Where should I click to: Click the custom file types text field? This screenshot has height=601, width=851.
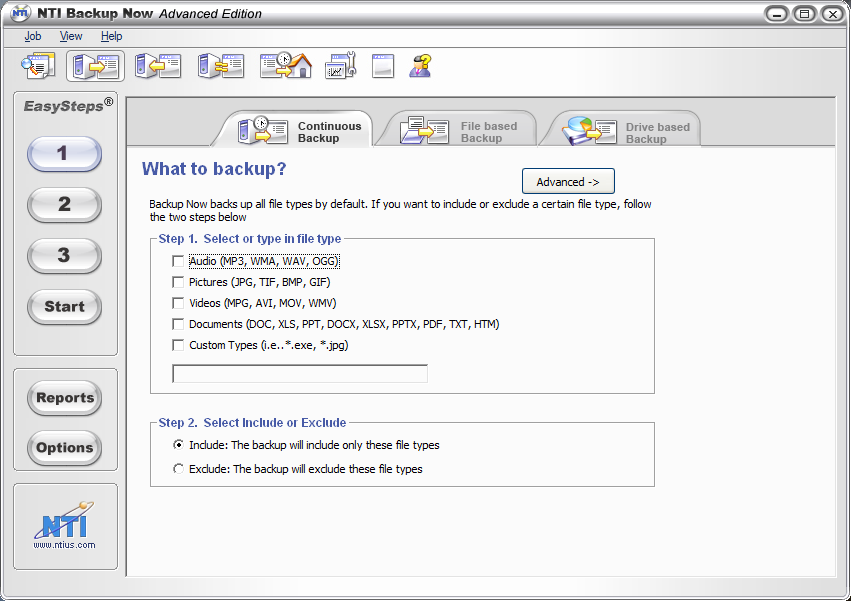(x=300, y=374)
